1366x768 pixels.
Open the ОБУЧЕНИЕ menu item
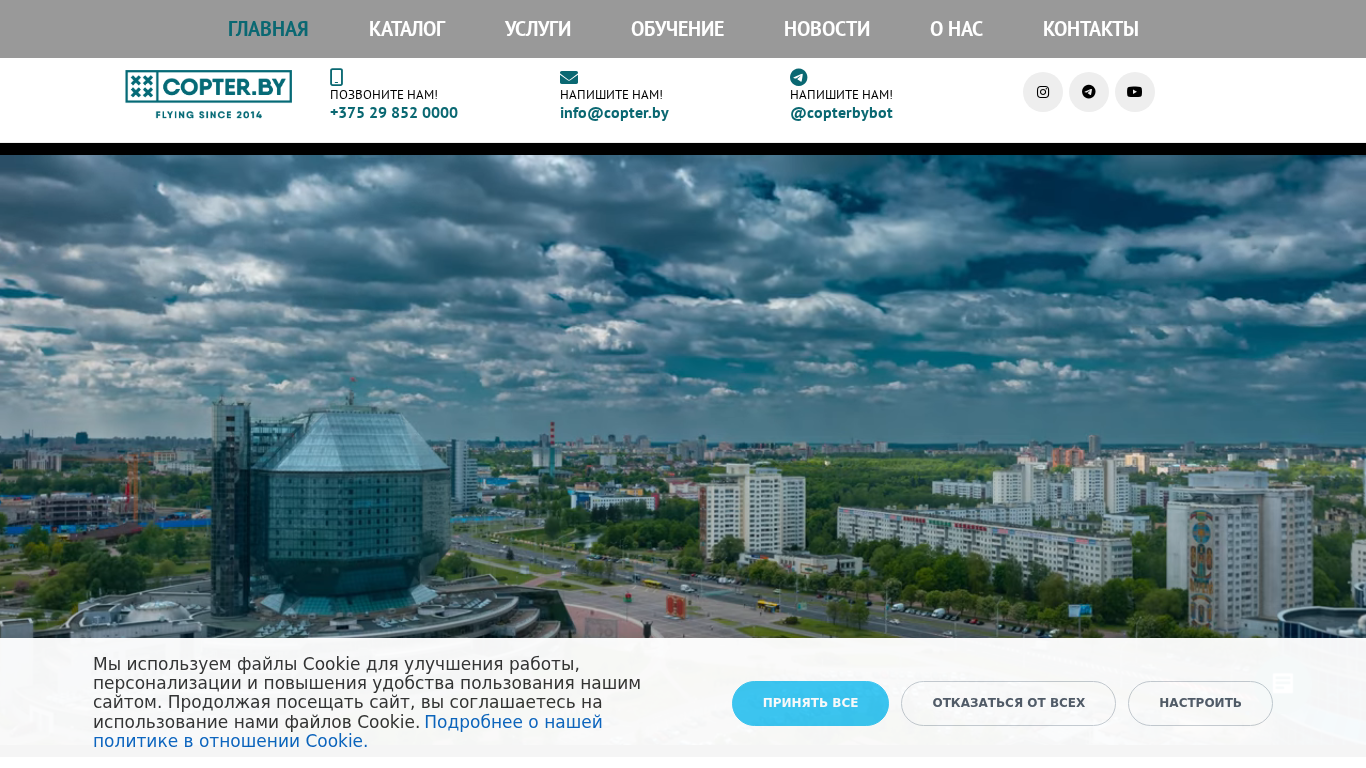[677, 29]
